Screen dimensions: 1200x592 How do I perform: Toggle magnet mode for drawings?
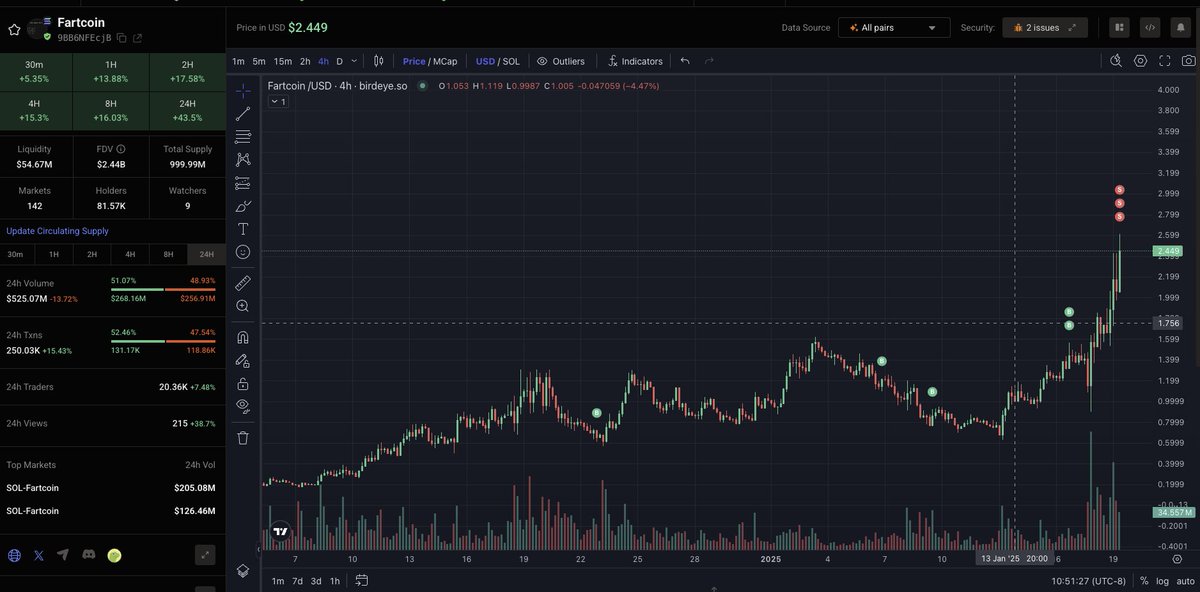[x=243, y=337]
